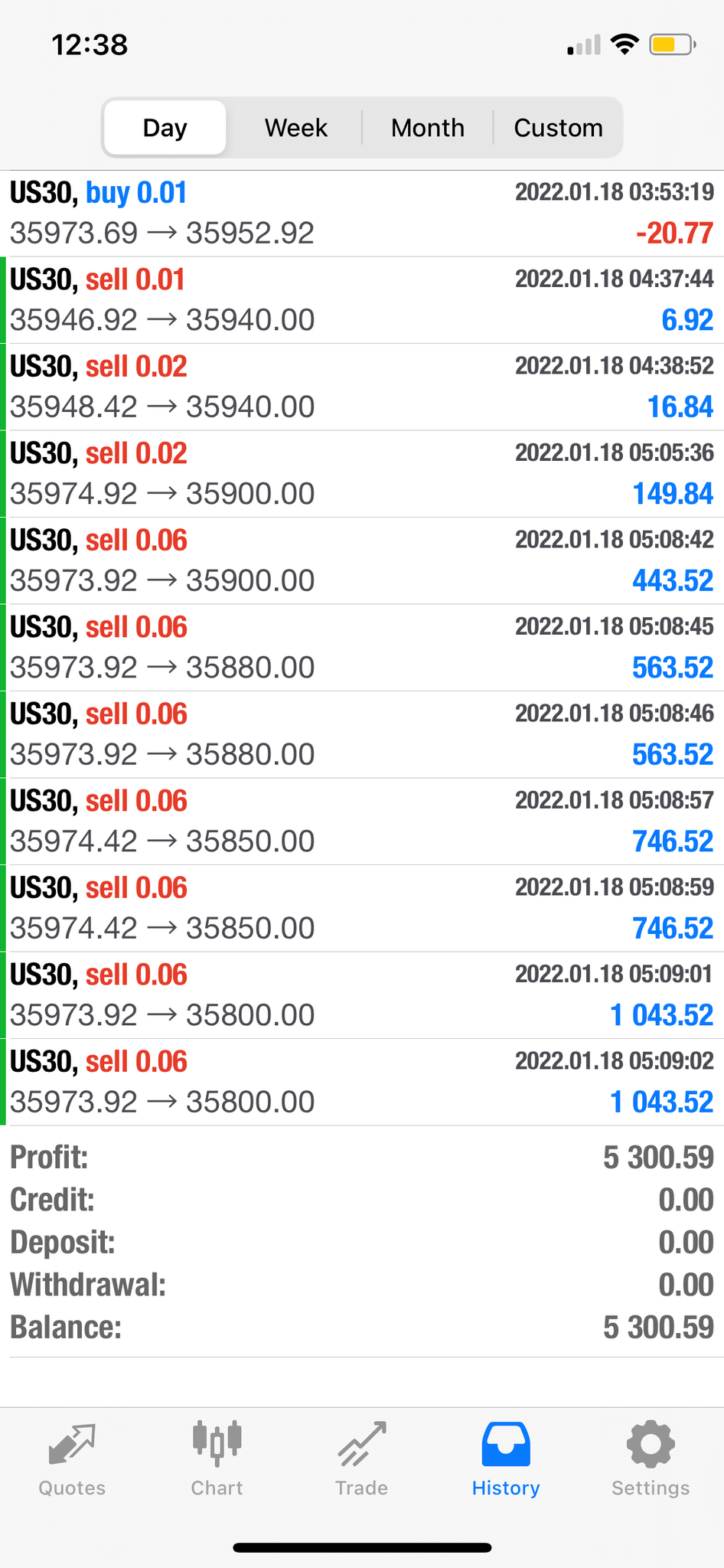Open the Settings gear icon
Screen dimensions: 724x1568
click(x=651, y=1445)
